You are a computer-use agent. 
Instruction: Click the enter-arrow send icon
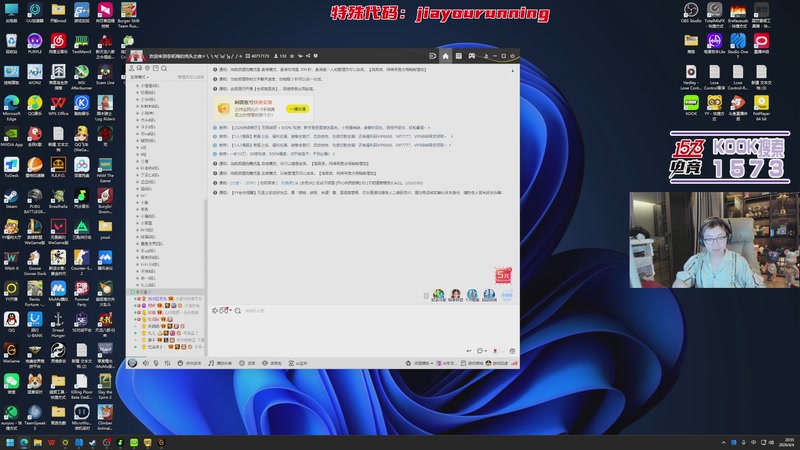[x=468, y=351]
